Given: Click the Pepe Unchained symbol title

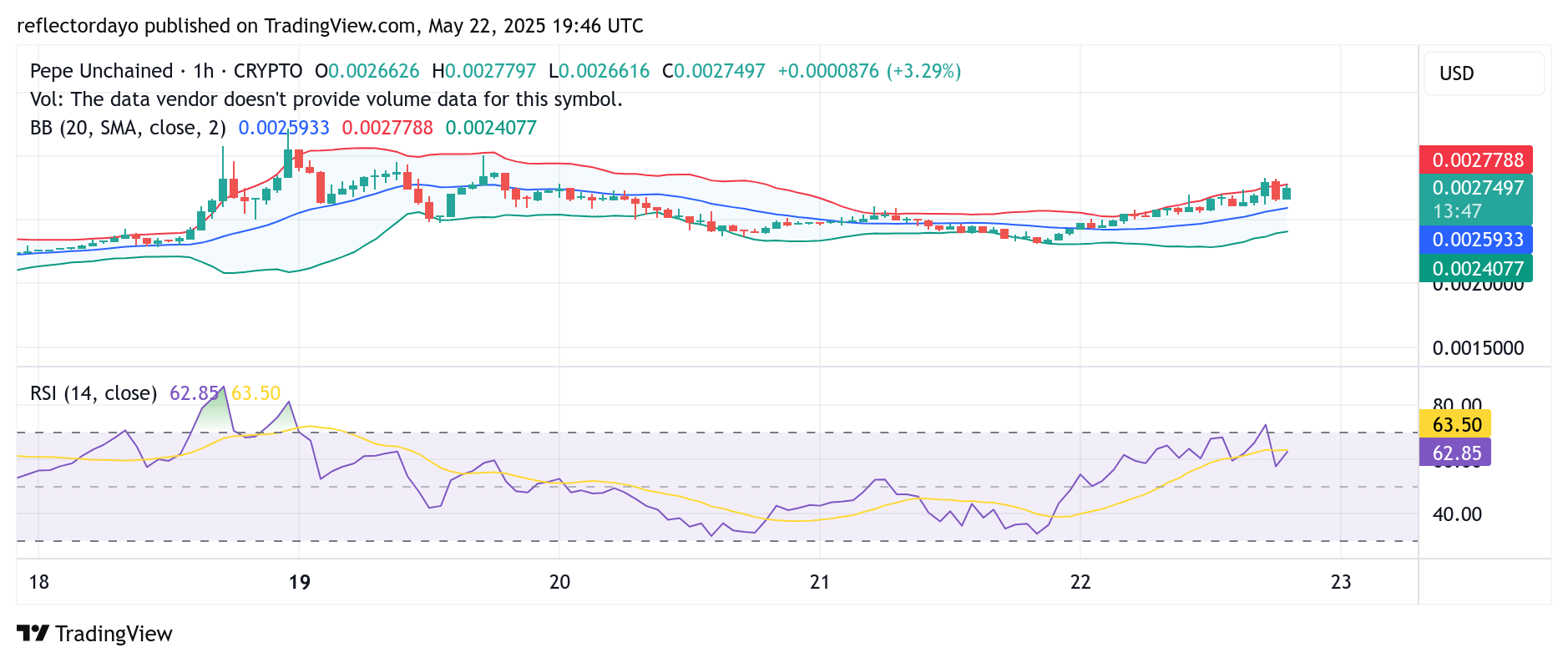Looking at the screenshot, I should pyautogui.click(x=102, y=71).
